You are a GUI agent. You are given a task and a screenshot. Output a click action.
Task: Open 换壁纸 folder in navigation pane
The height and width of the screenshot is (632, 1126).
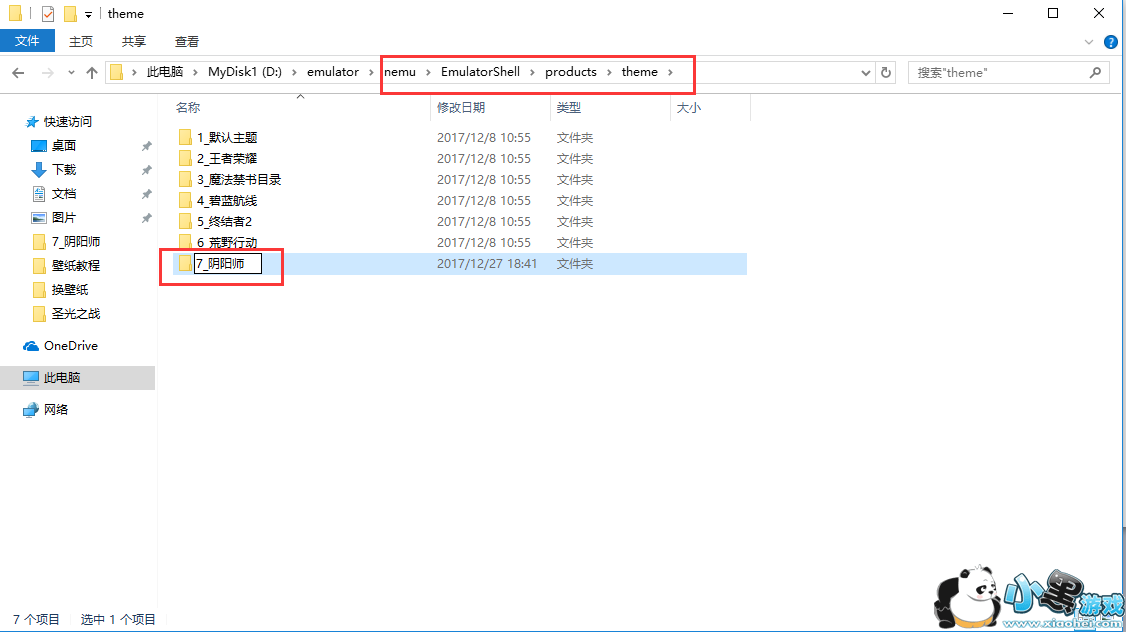pos(70,289)
